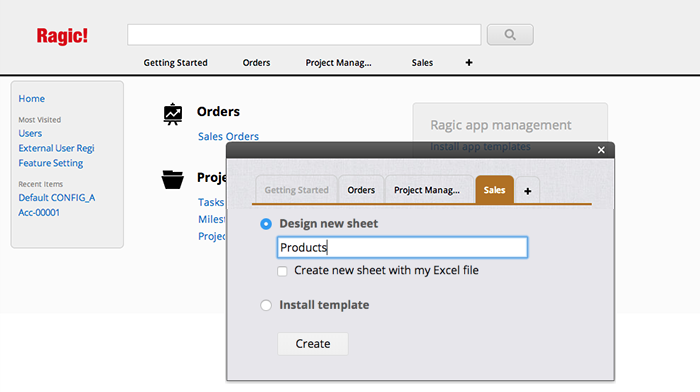Open Getting Started in the top navigation
This screenshot has width=700, height=392.
[175, 63]
